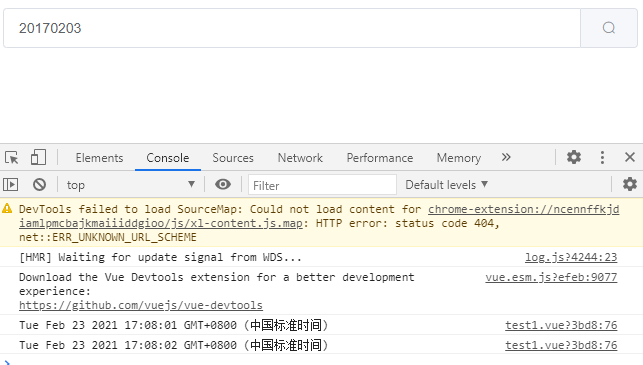Image resolution: width=643 pixels, height=365 pixels.
Task: Open the DevTools three-dot menu
Action: click(602, 157)
